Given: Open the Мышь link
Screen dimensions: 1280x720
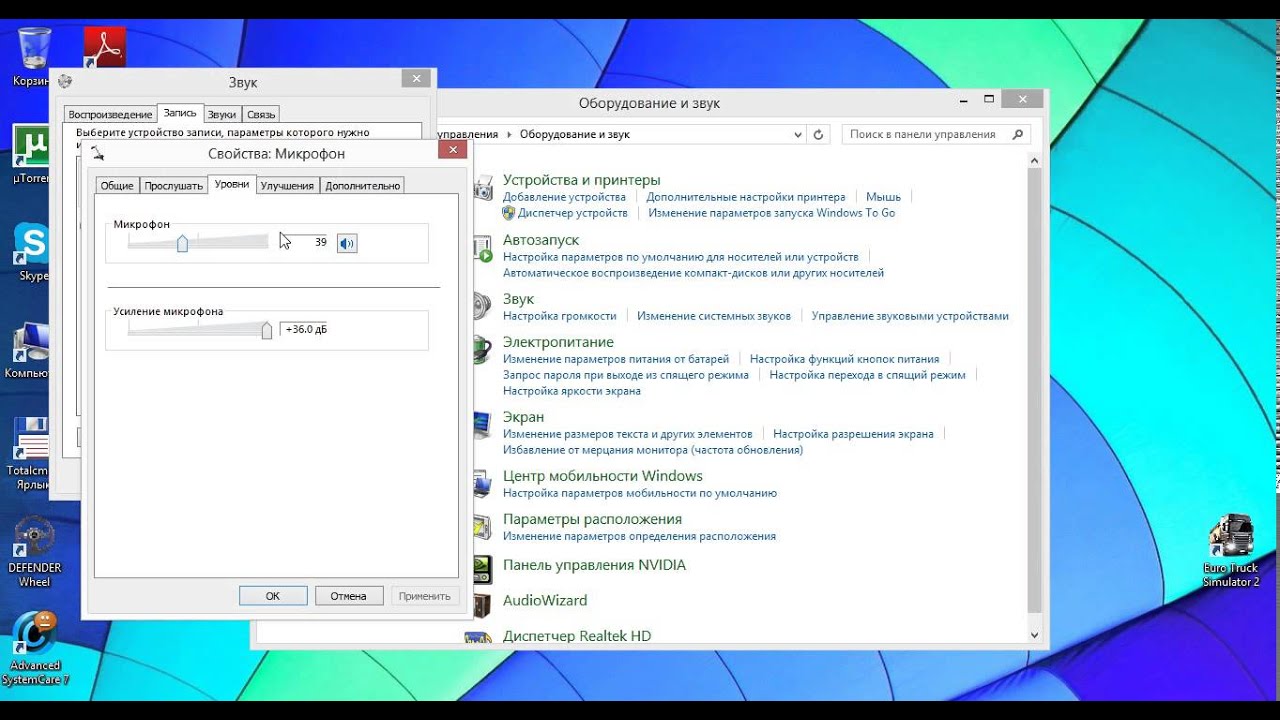Looking at the screenshot, I should (883, 197).
